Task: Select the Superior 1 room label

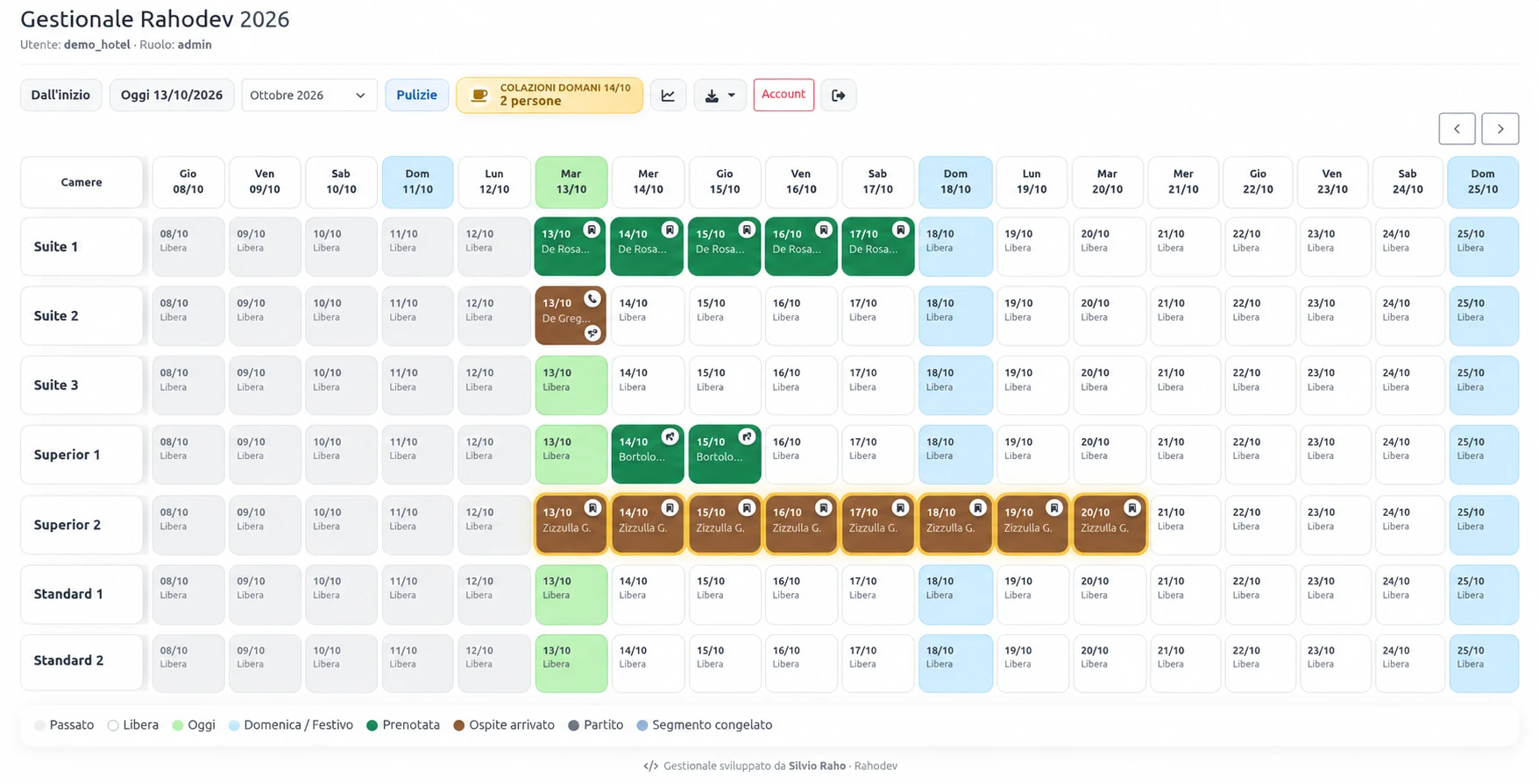Action: pyautogui.click(x=82, y=455)
